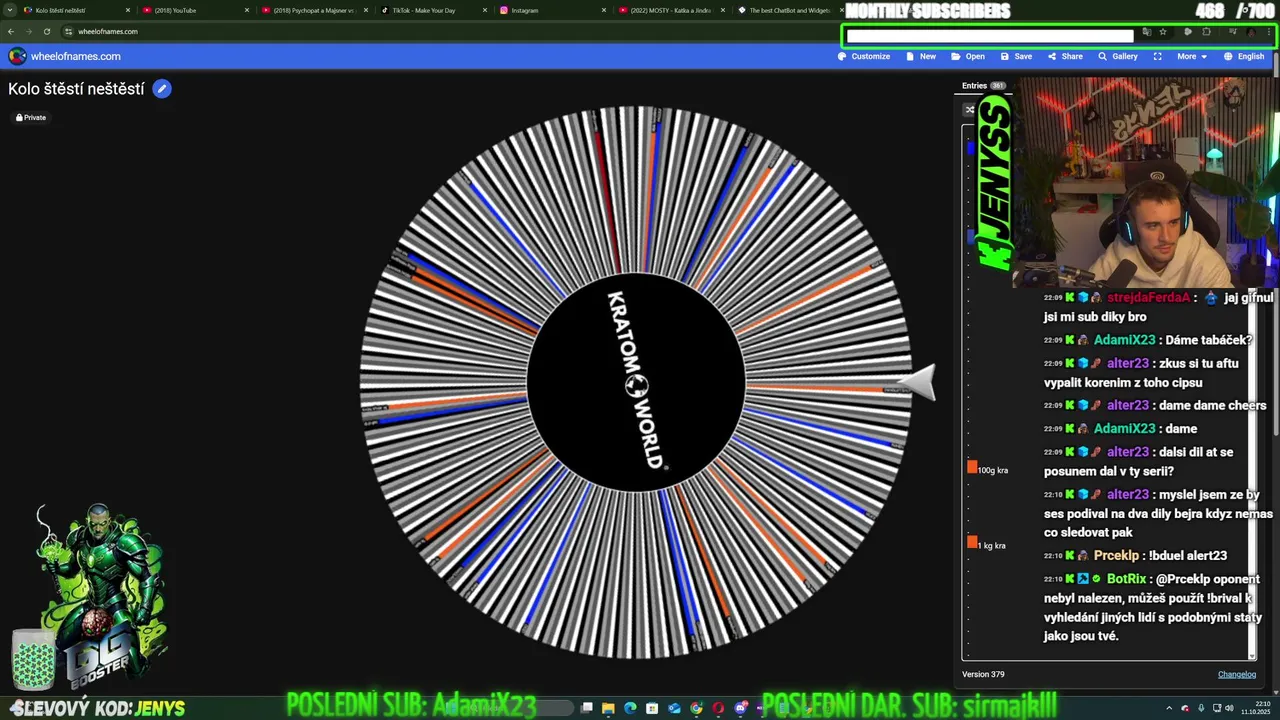The width and height of the screenshot is (1280, 720).
Task: Open Microsoft Edge from taskbar
Action: [630, 708]
